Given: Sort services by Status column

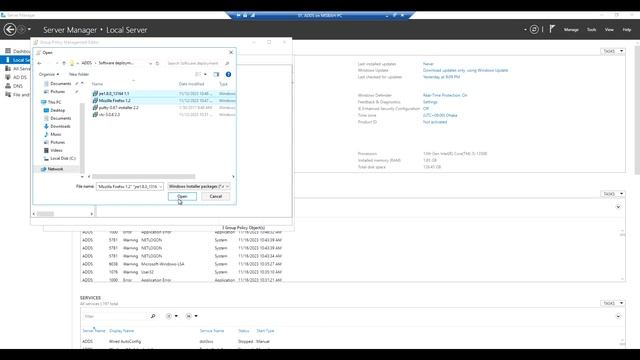Looking at the screenshot, I should pos(244,331).
